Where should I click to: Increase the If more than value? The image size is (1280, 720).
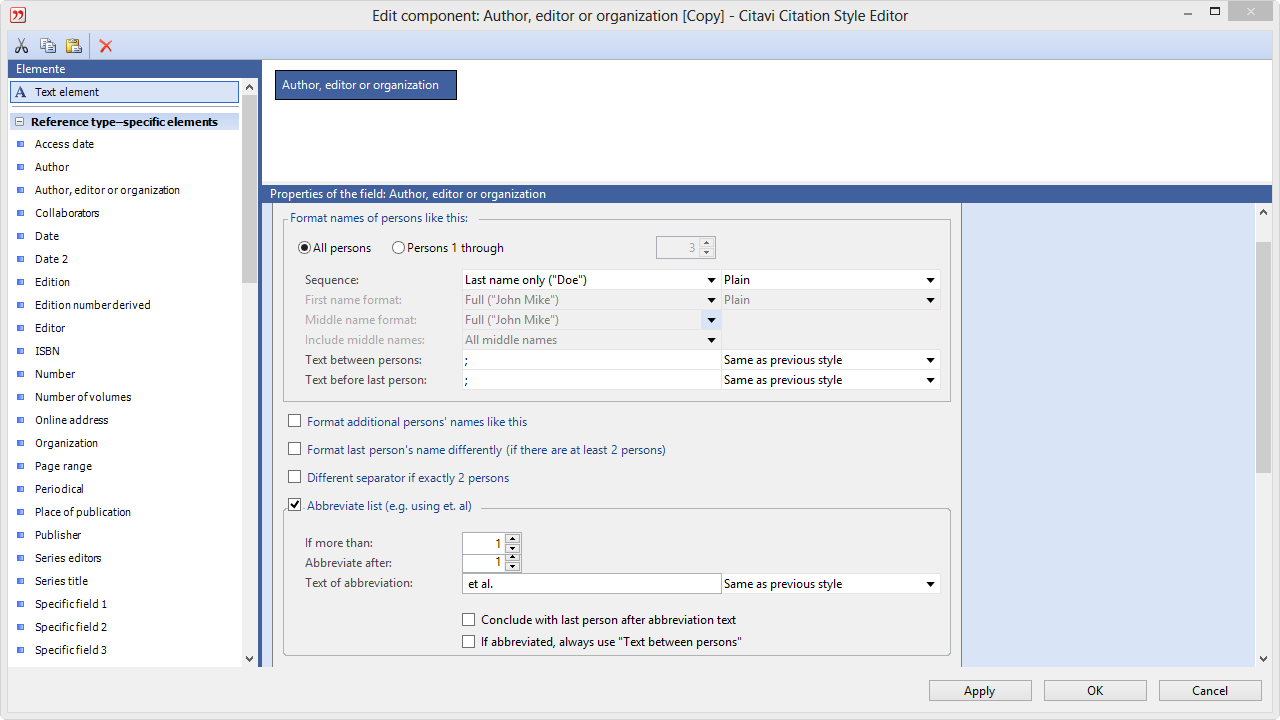[x=513, y=539]
